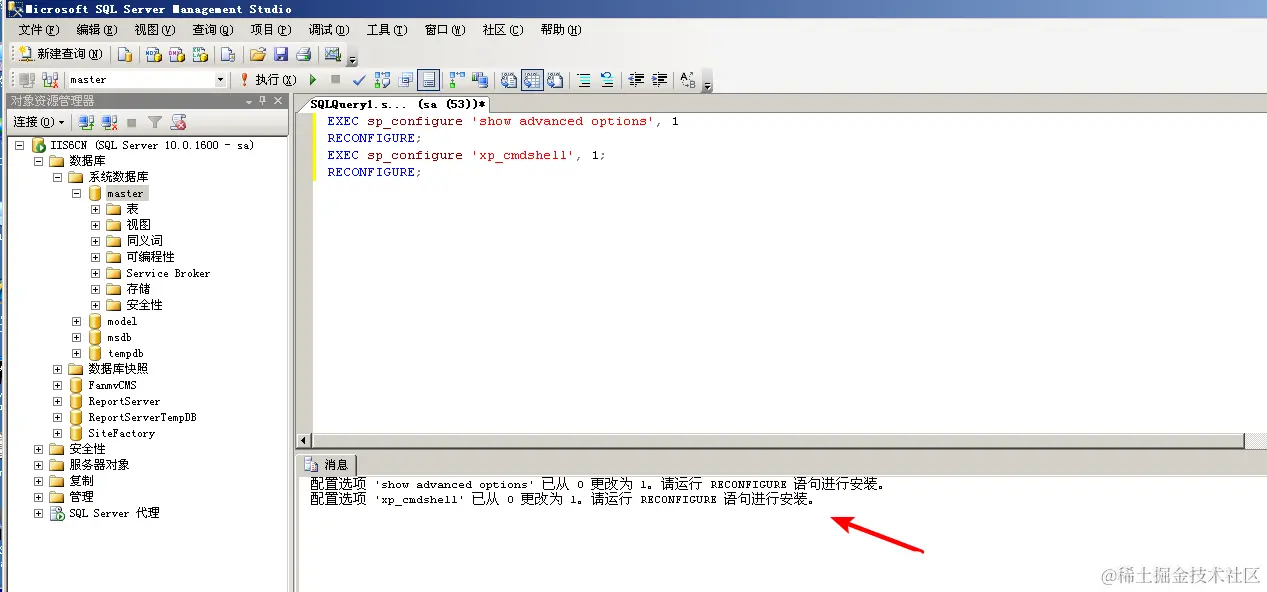
Task: Open the 连接(O) dropdown in Object Explorer
Action: 39,122
